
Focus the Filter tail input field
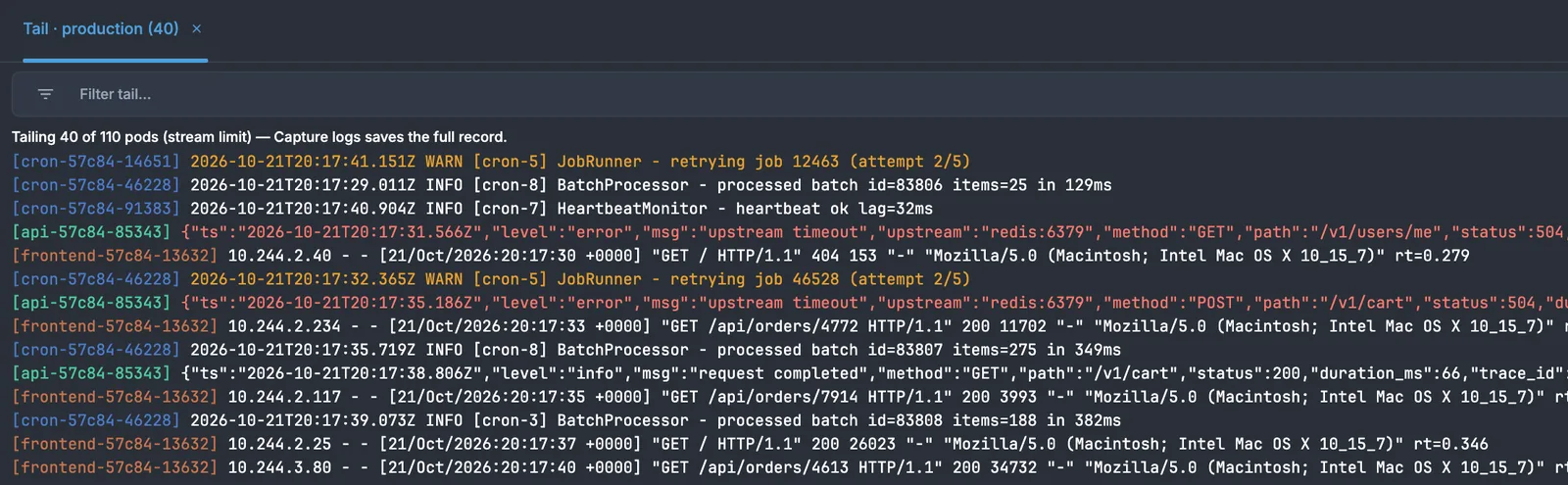(x=790, y=94)
